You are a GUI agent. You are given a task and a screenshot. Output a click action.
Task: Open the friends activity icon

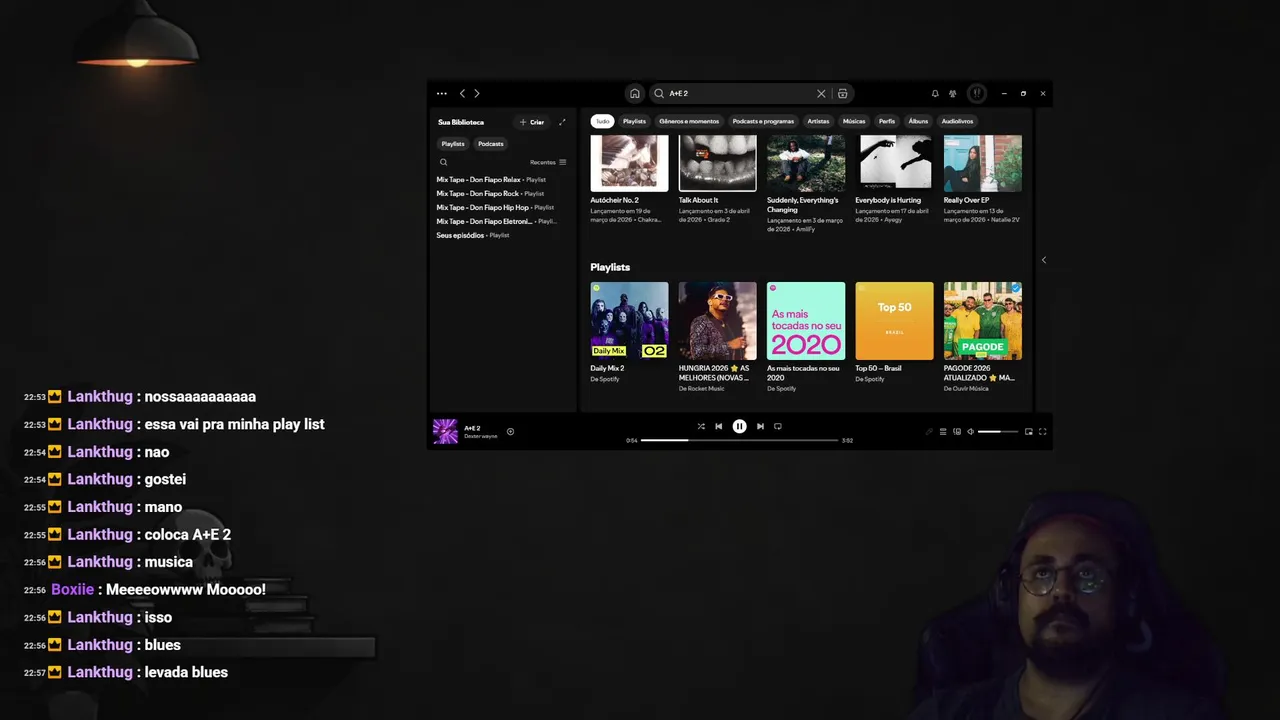pyautogui.click(x=953, y=93)
